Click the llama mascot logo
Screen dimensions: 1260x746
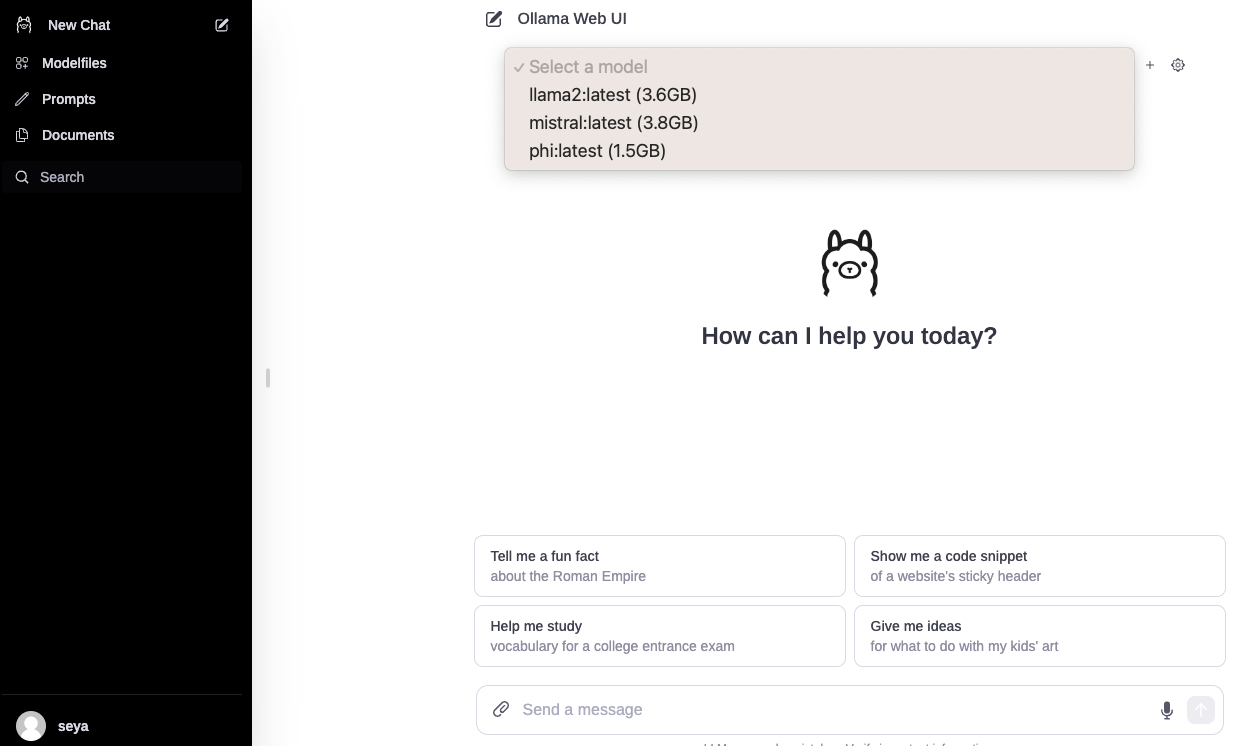click(850, 263)
